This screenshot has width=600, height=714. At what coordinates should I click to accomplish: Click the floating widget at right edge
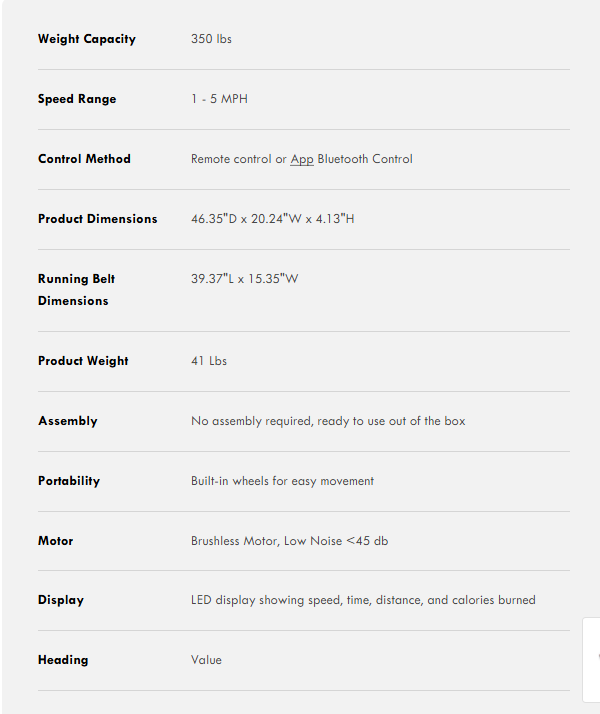coord(591,660)
